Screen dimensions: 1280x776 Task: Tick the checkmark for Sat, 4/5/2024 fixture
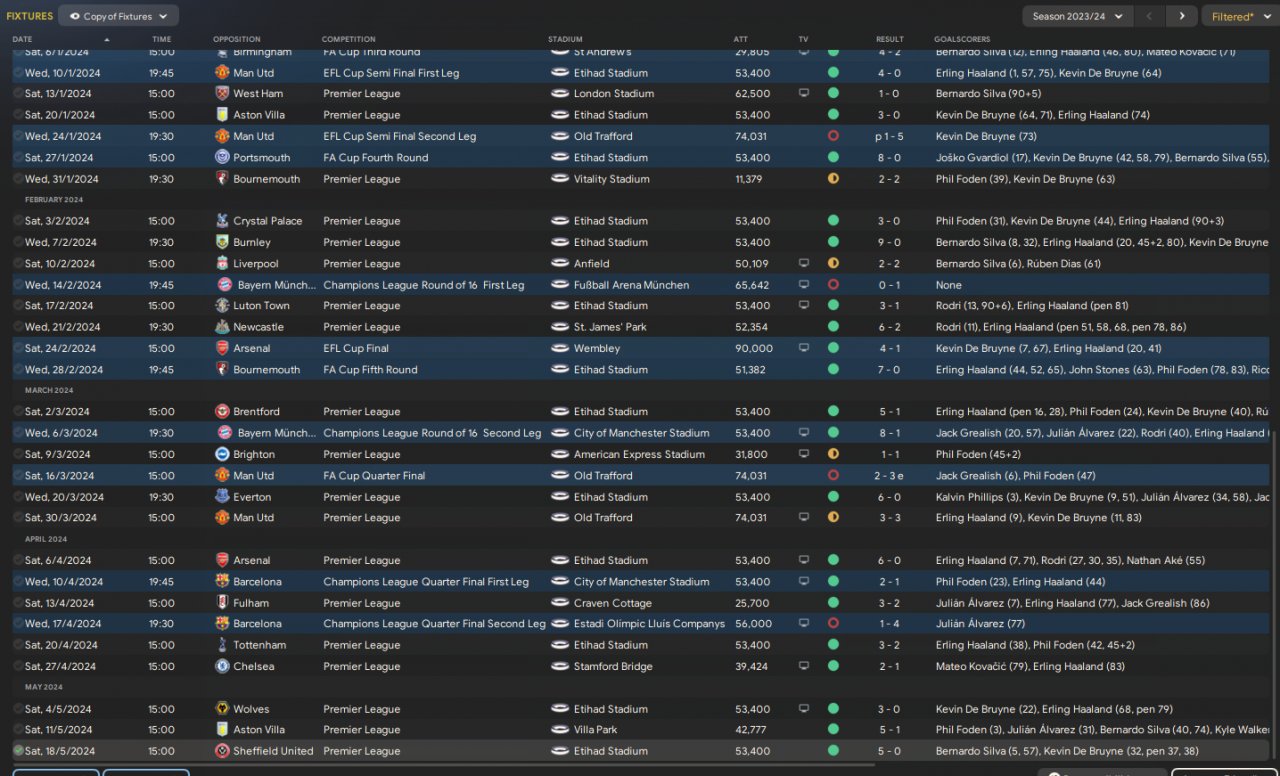18,709
